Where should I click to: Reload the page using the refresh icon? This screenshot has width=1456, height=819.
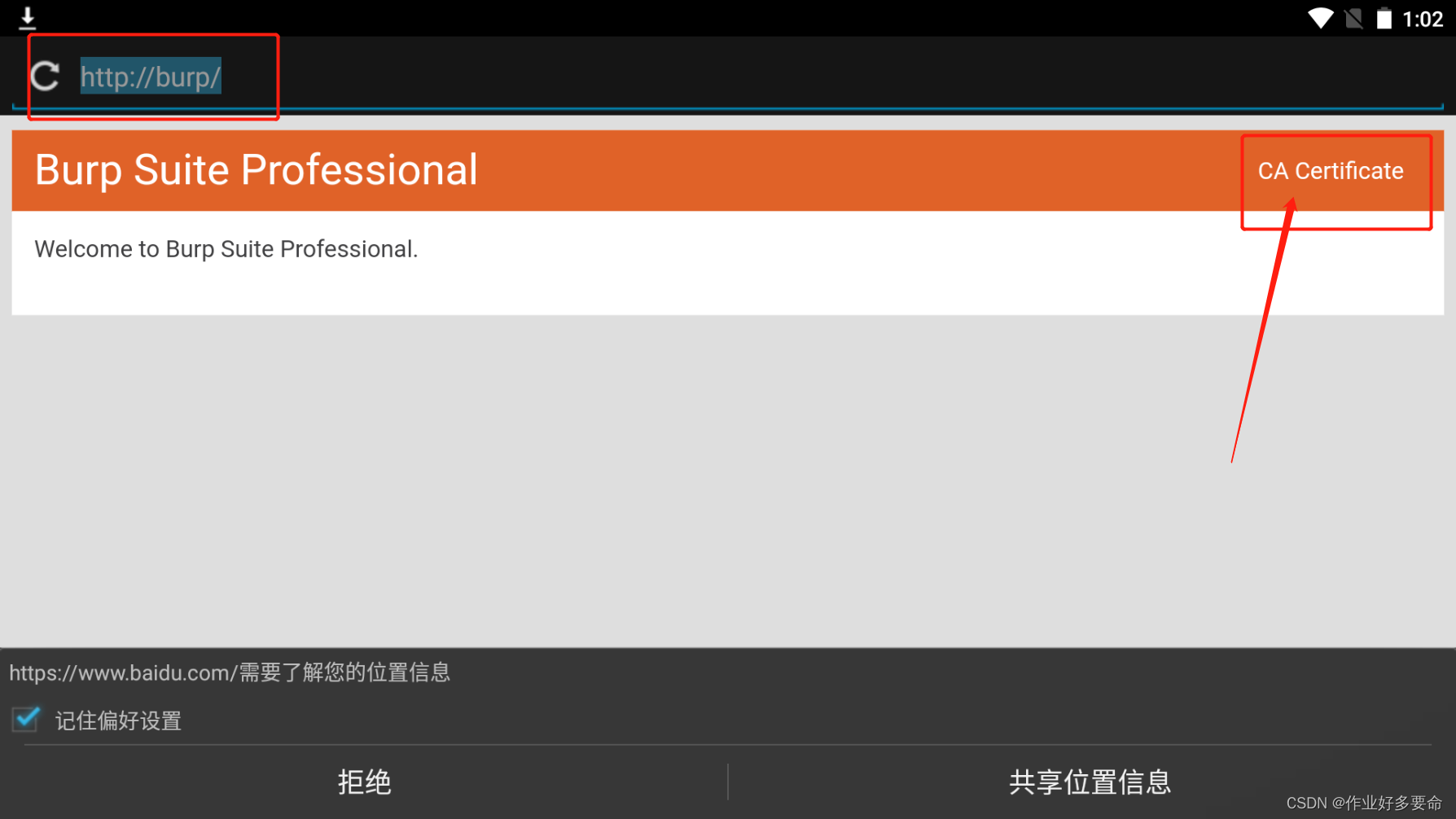(x=45, y=76)
